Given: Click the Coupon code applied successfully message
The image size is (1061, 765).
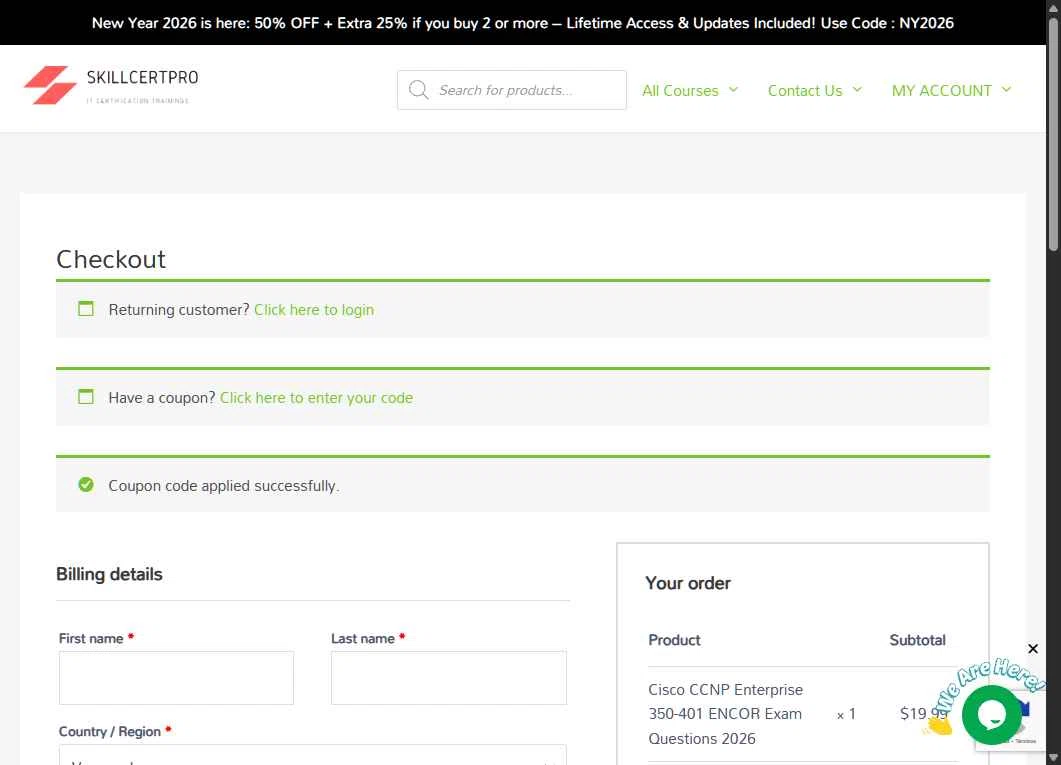Looking at the screenshot, I should click(x=224, y=486).
